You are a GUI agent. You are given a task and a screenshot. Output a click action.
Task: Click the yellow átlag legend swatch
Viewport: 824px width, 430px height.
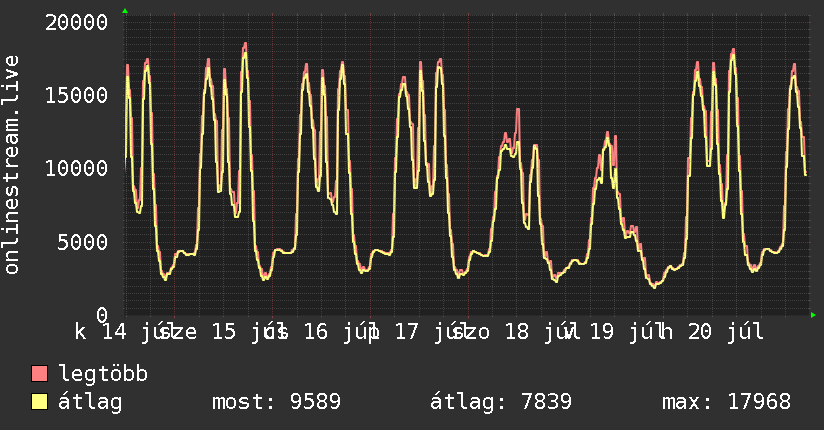(39, 402)
